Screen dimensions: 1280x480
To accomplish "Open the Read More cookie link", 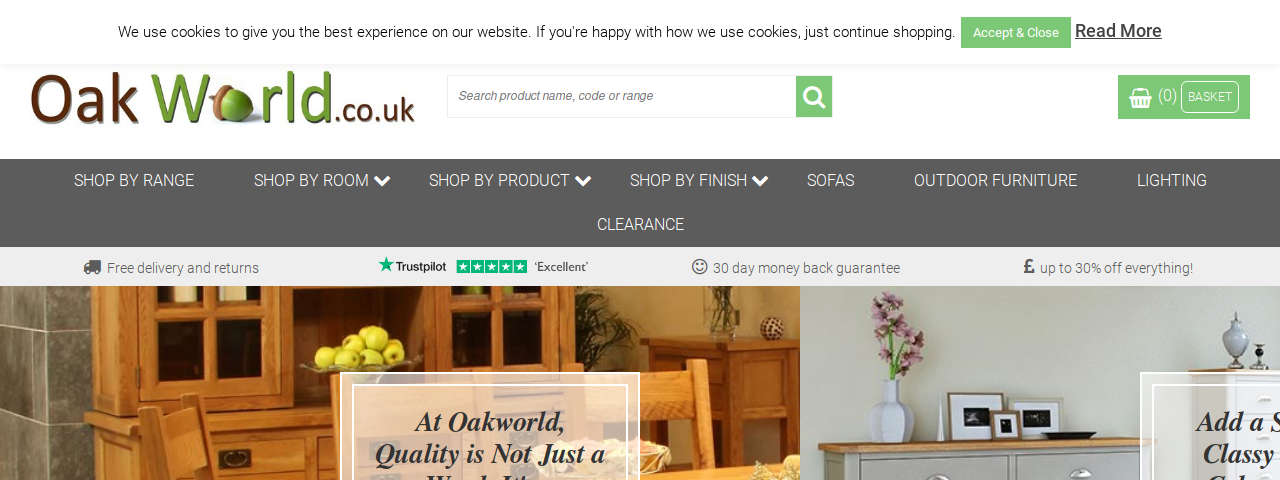I will click(1118, 31).
